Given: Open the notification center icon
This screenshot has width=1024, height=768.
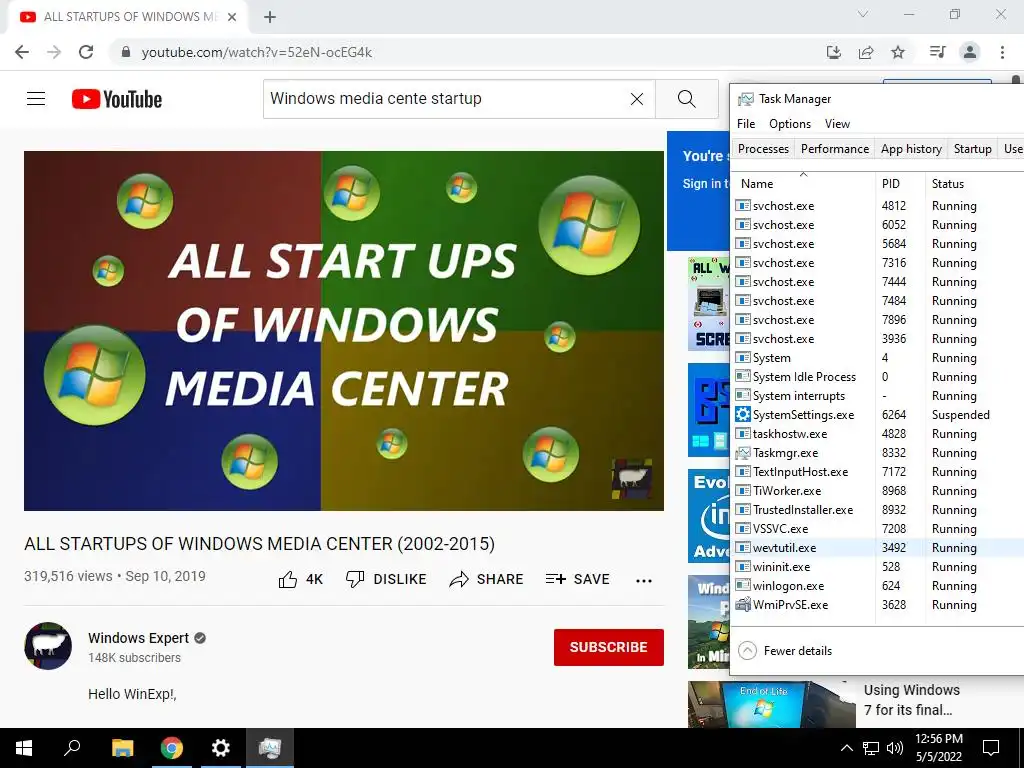Looking at the screenshot, I should (991, 748).
